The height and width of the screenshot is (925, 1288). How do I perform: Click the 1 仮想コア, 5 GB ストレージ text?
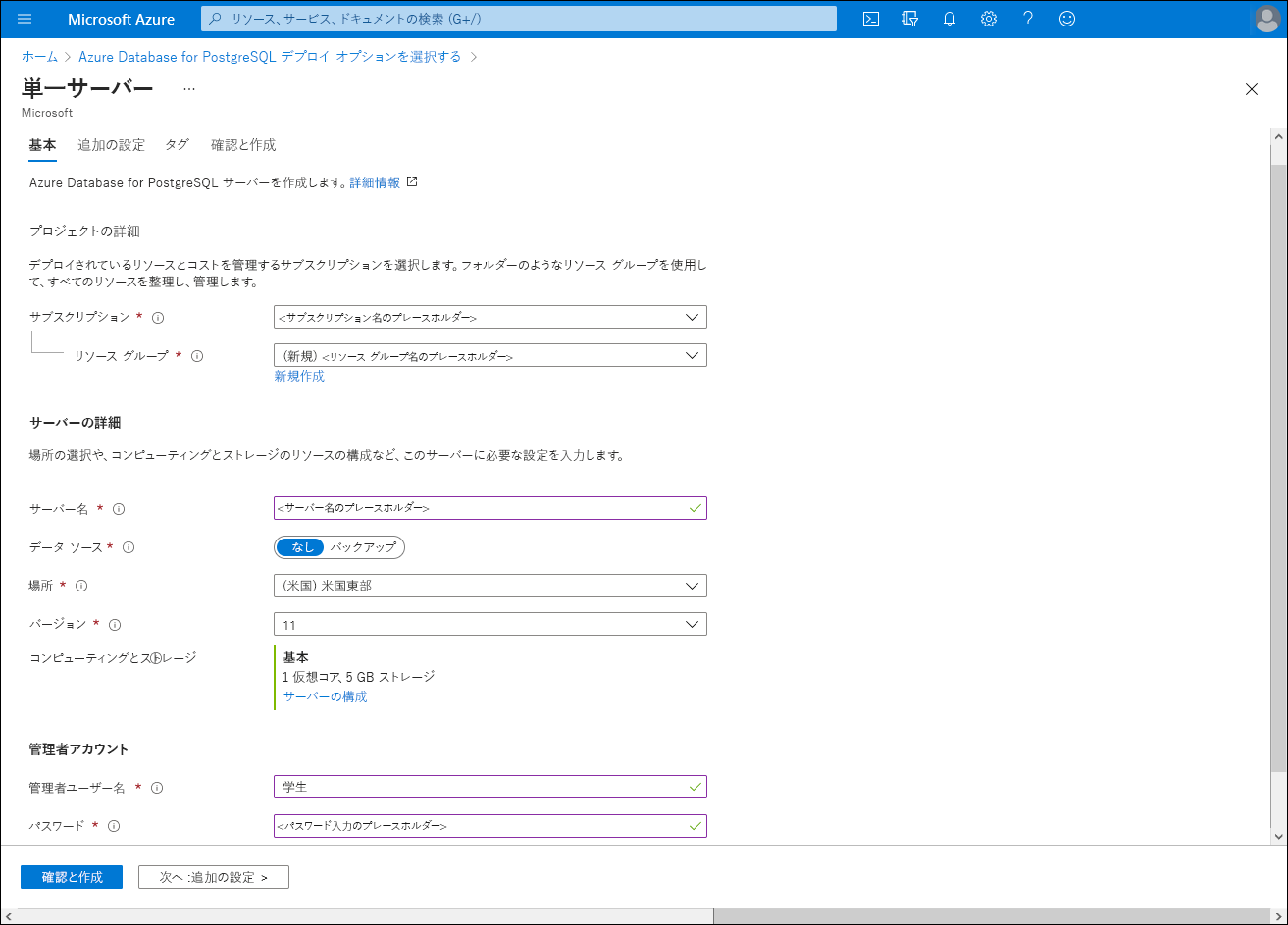(x=359, y=677)
